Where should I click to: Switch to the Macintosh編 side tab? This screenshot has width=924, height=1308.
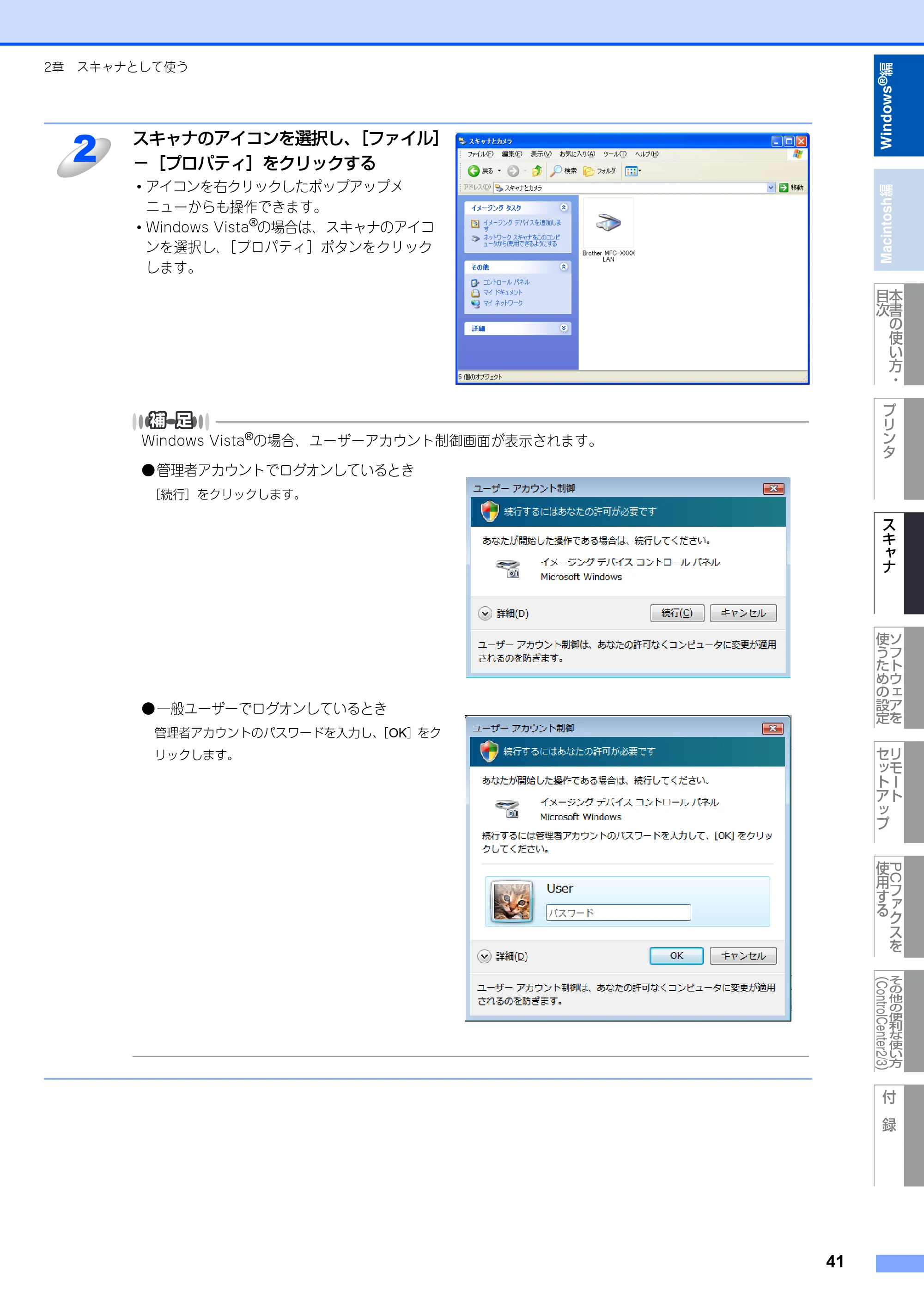tap(899, 220)
